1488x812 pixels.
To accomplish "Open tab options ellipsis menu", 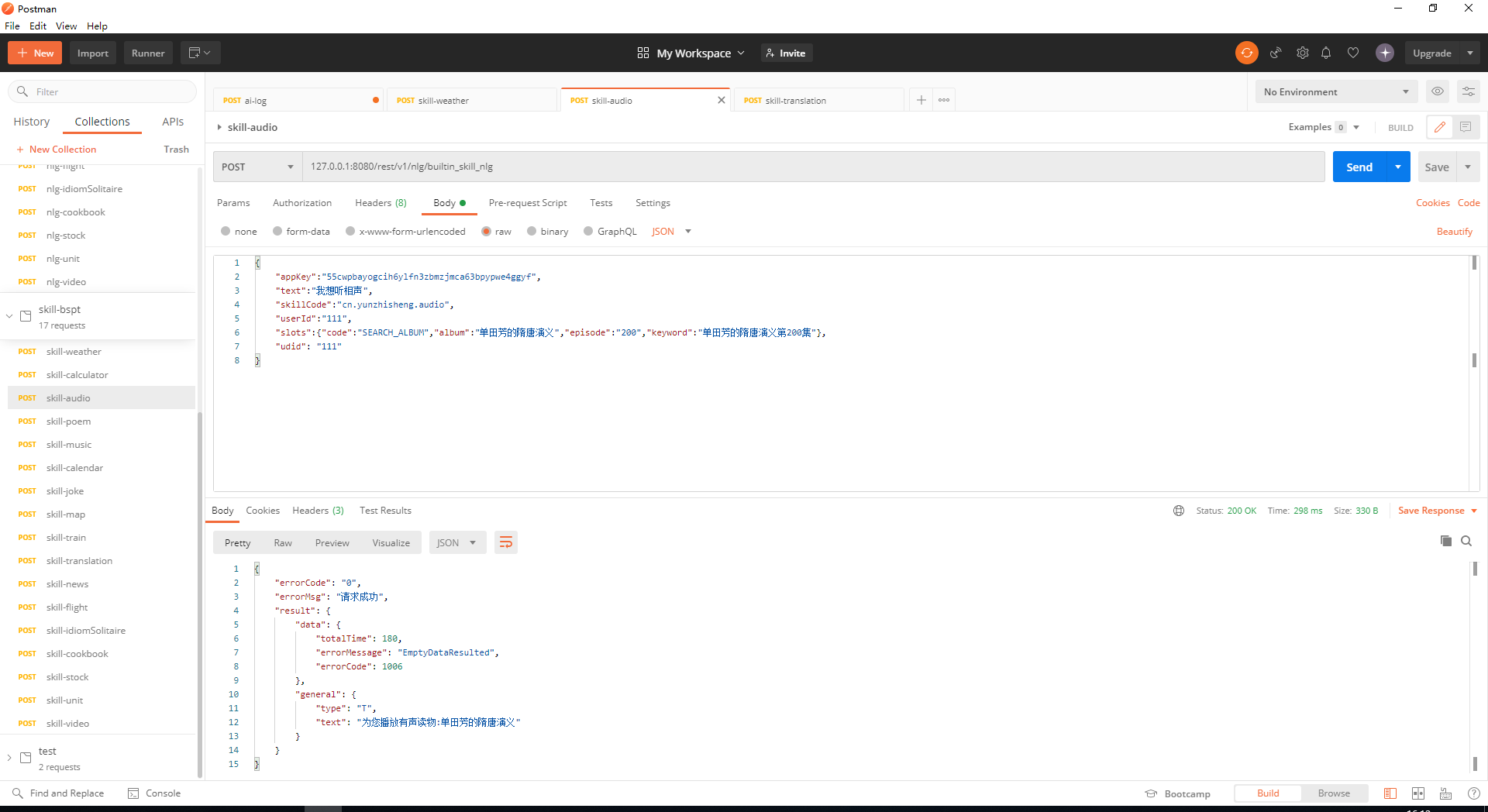I will 944,100.
